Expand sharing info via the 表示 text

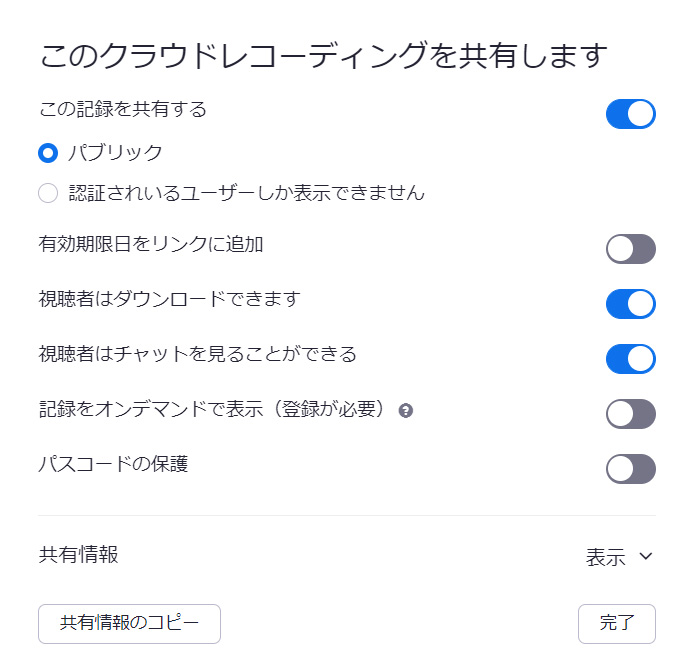(x=605, y=557)
